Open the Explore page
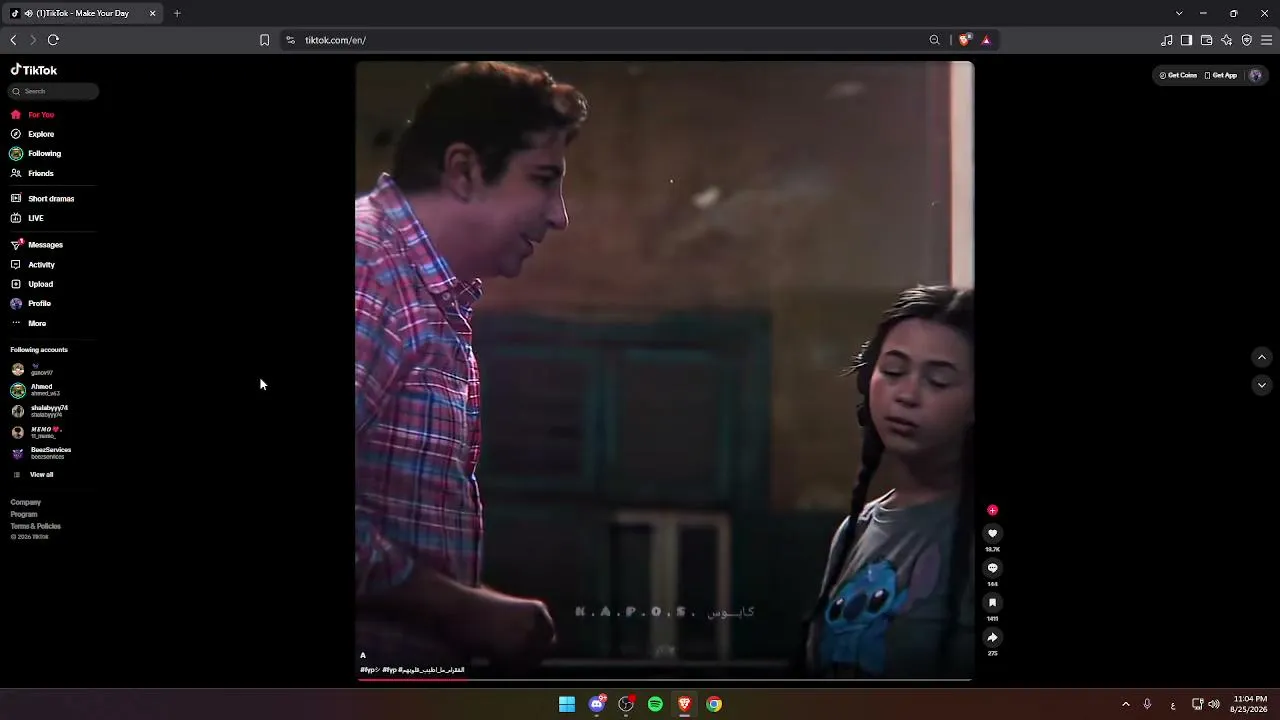This screenshot has width=1280, height=720. pos(32,134)
